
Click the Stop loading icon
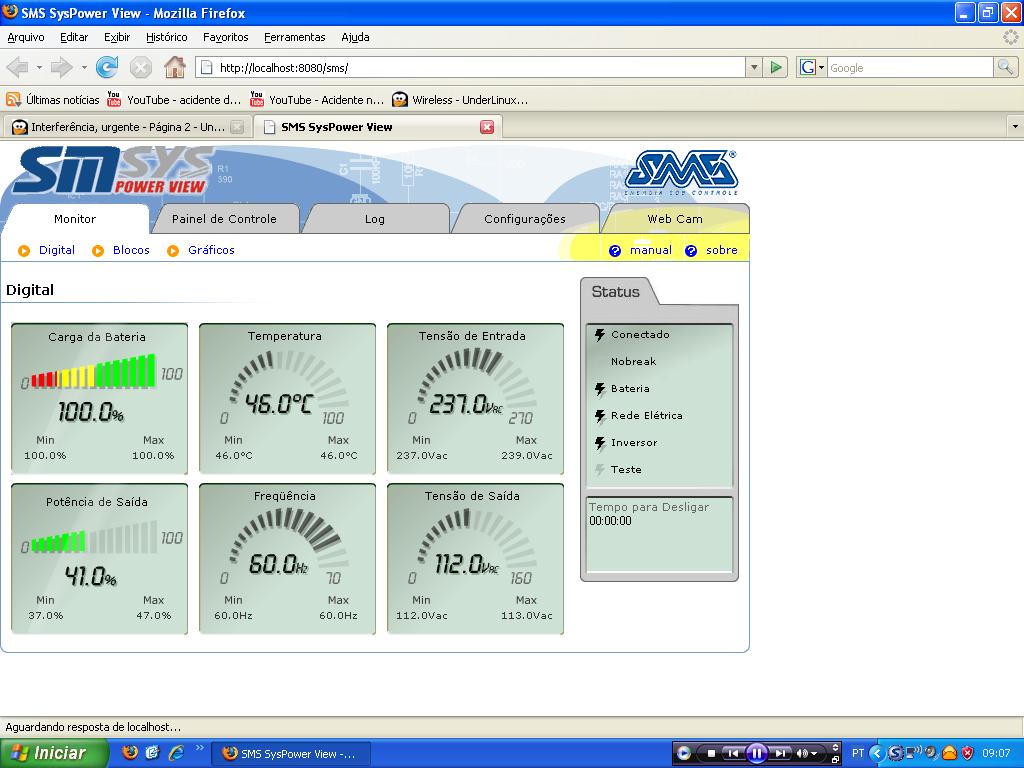(140, 67)
